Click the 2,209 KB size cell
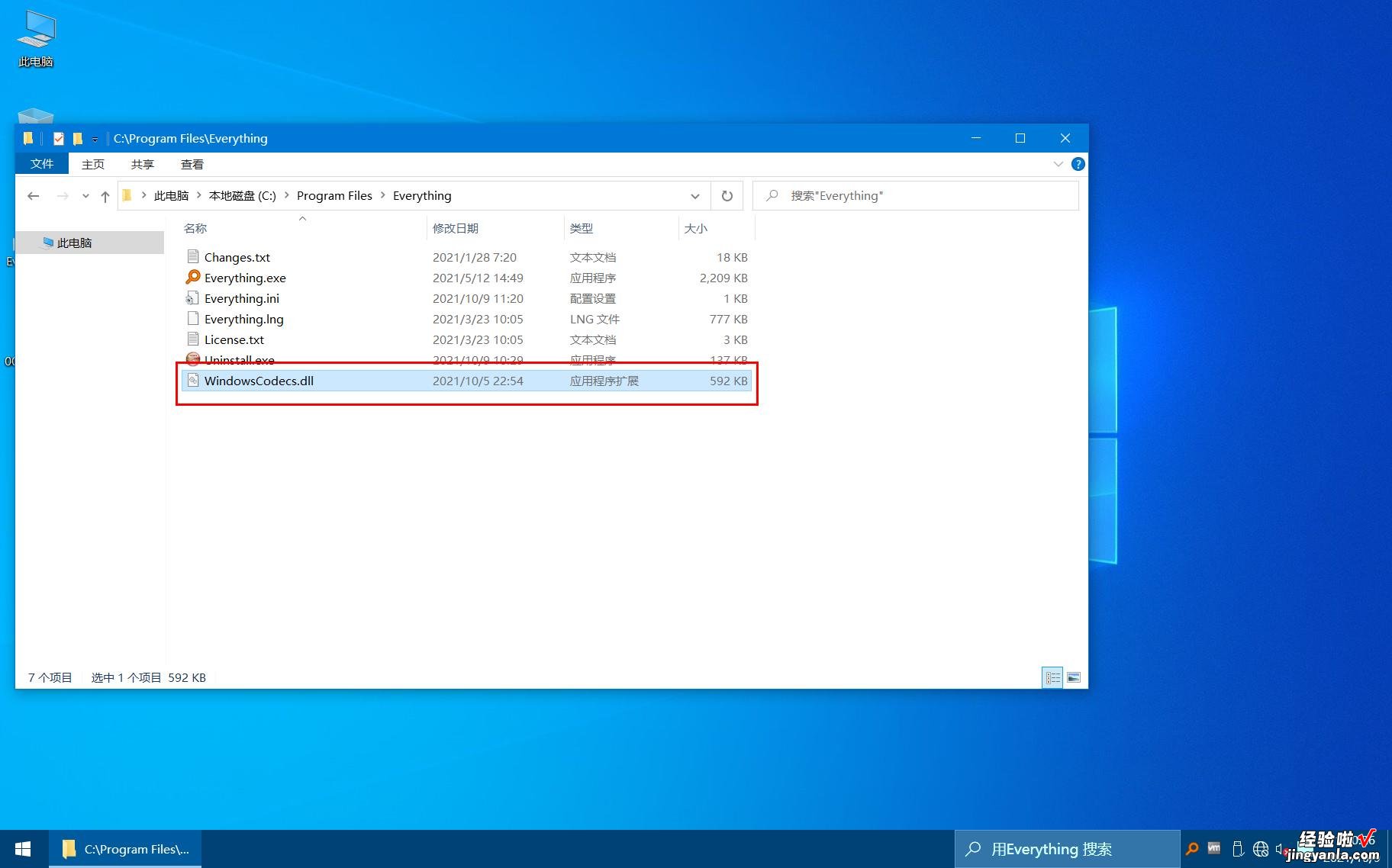The image size is (1392, 868). pyautogui.click(x=723, y=278)
